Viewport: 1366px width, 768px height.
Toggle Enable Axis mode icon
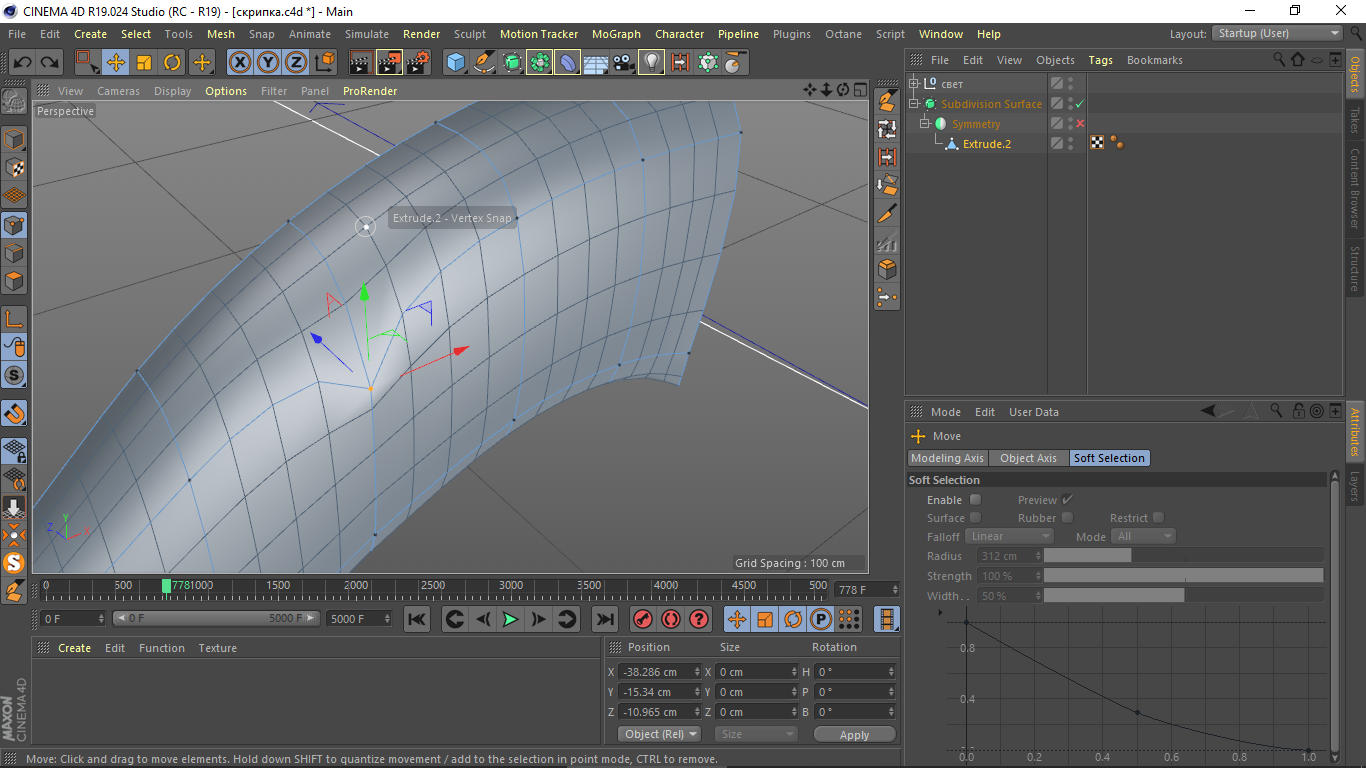pos(14,319)
